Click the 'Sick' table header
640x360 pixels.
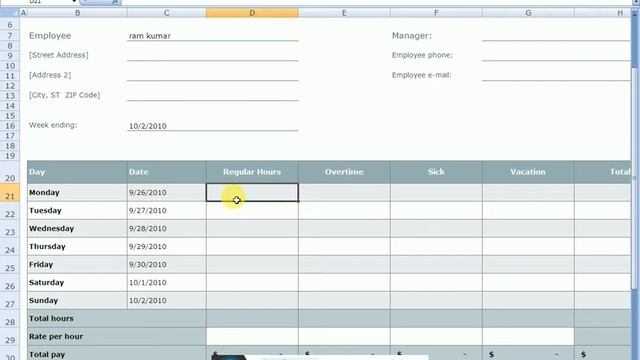click(436, 172)
